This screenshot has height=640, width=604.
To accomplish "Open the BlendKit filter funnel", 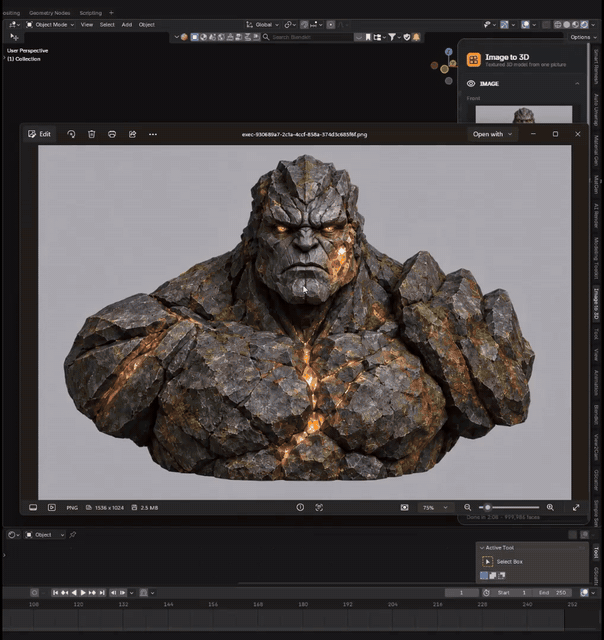I will tap(392, 37).
